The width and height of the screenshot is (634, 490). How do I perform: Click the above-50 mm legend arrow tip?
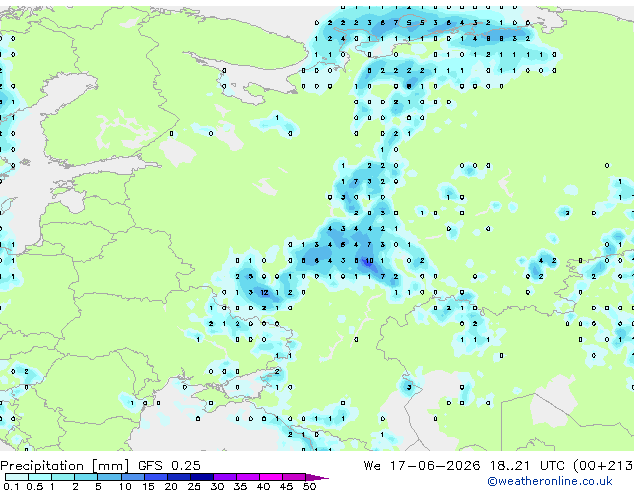click(x=317, y=478)
